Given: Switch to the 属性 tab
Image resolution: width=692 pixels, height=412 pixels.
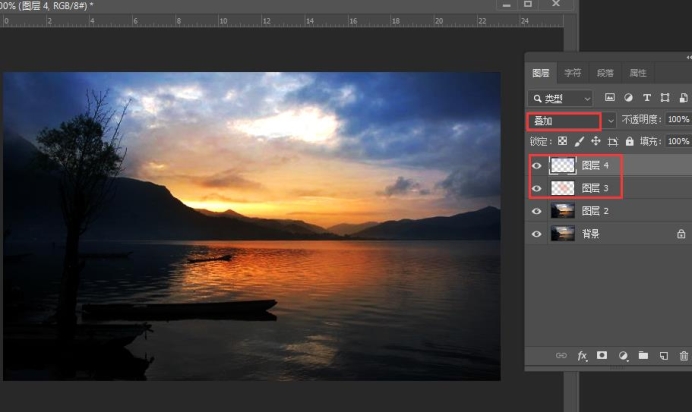Looking at the screenshot, I should point(637,73).
